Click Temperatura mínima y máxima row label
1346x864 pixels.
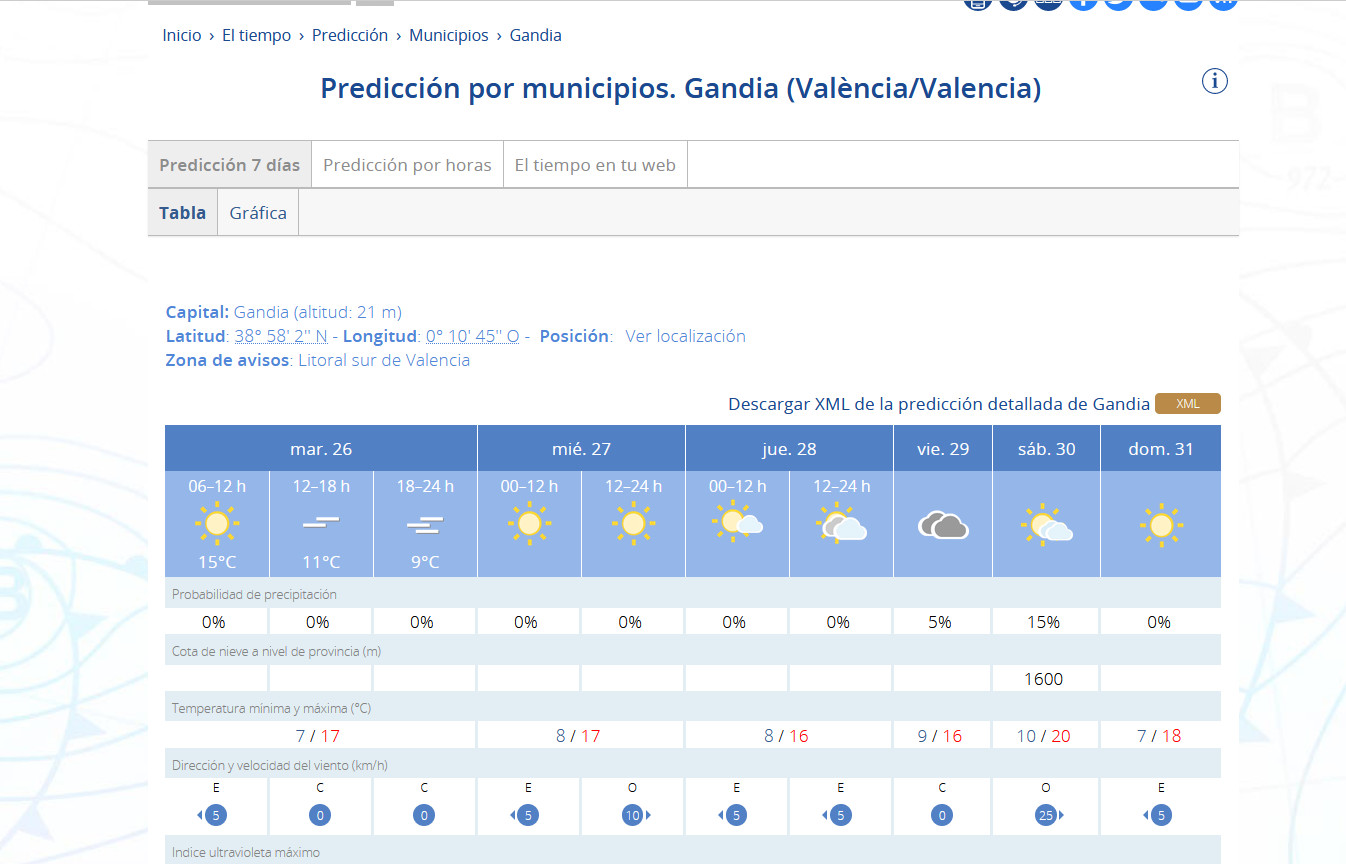click(272, 708)
